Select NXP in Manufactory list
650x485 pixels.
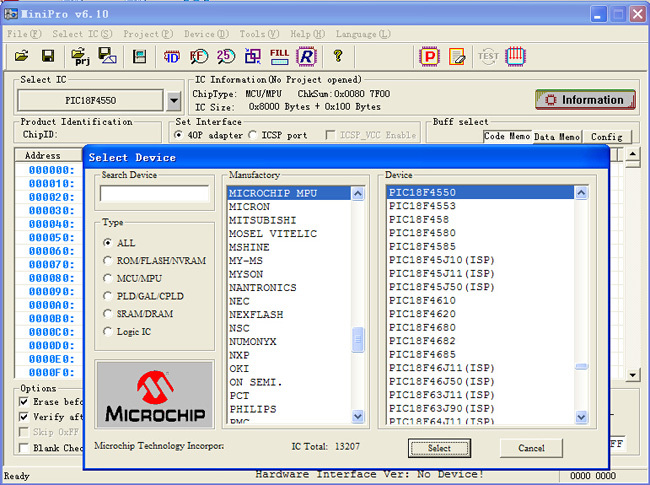tap(289, 355)
